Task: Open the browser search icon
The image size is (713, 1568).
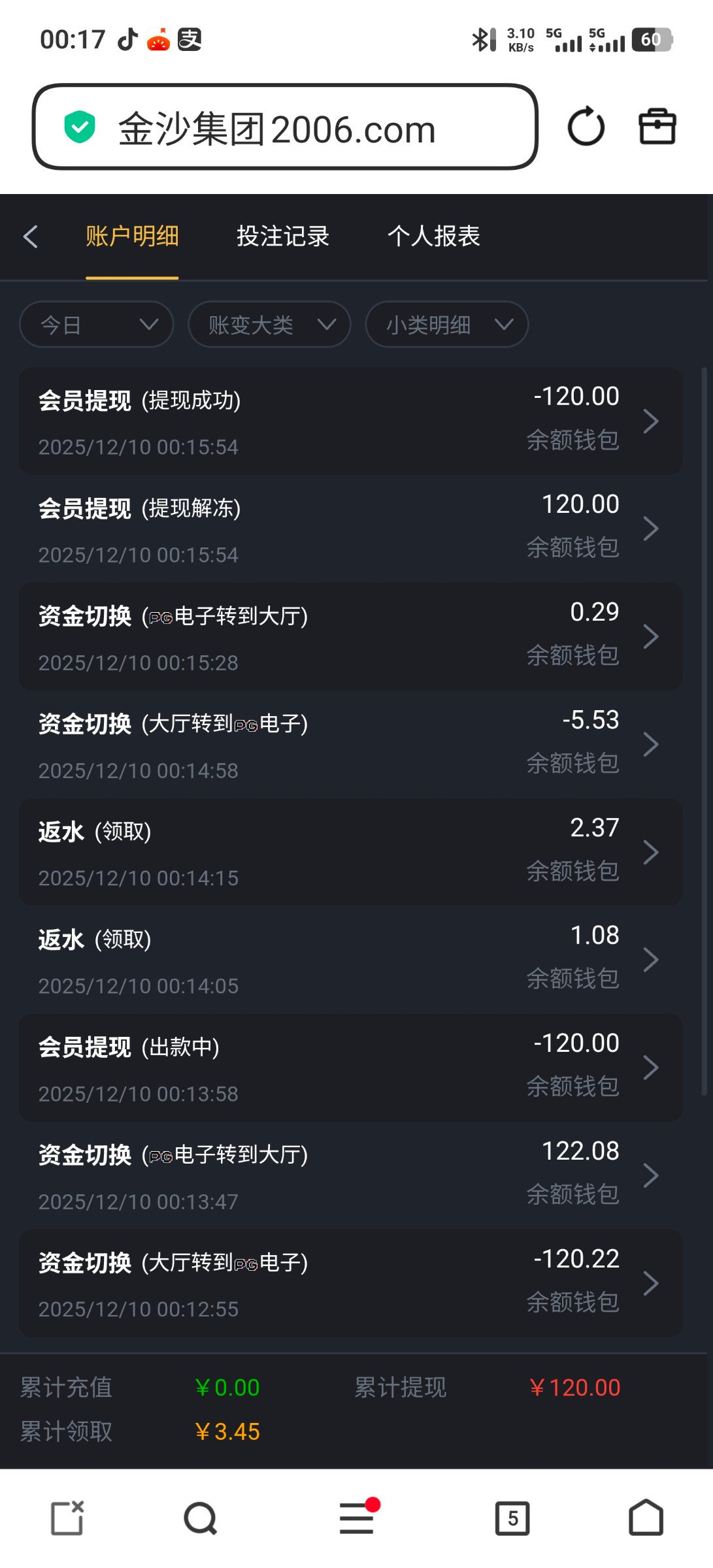Action: coord(200,1518)
